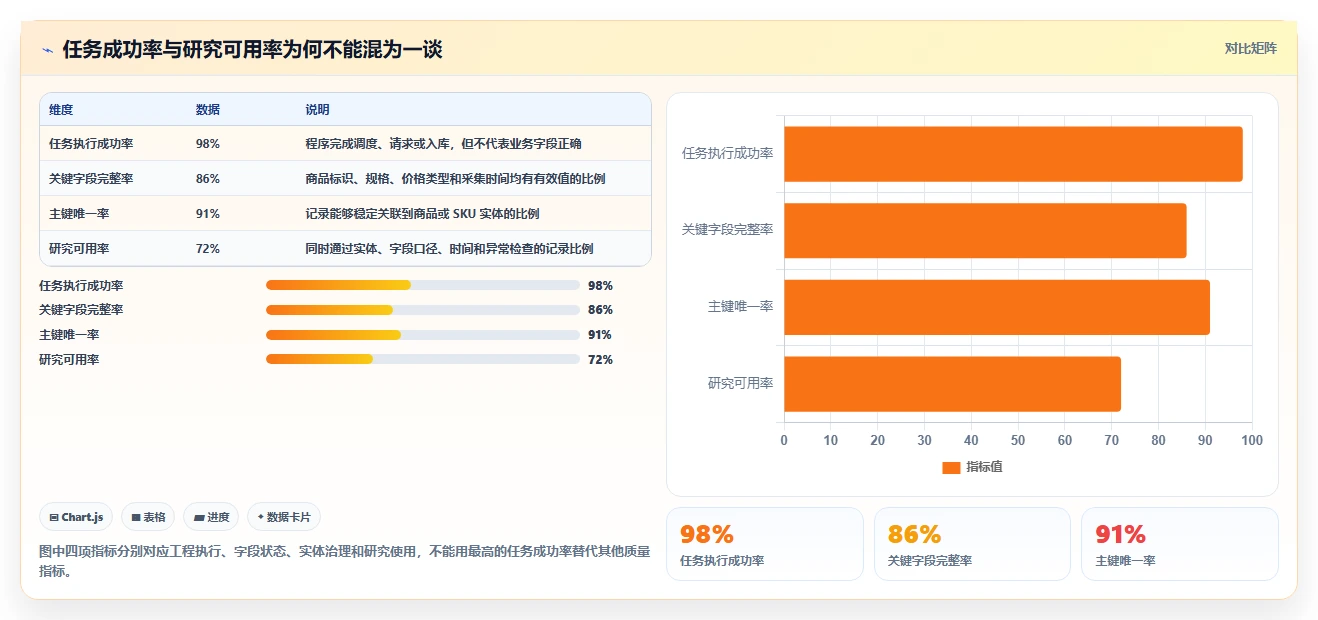
Task: Click the 关键字段完整率 table cell
Action: pos(91,179)
